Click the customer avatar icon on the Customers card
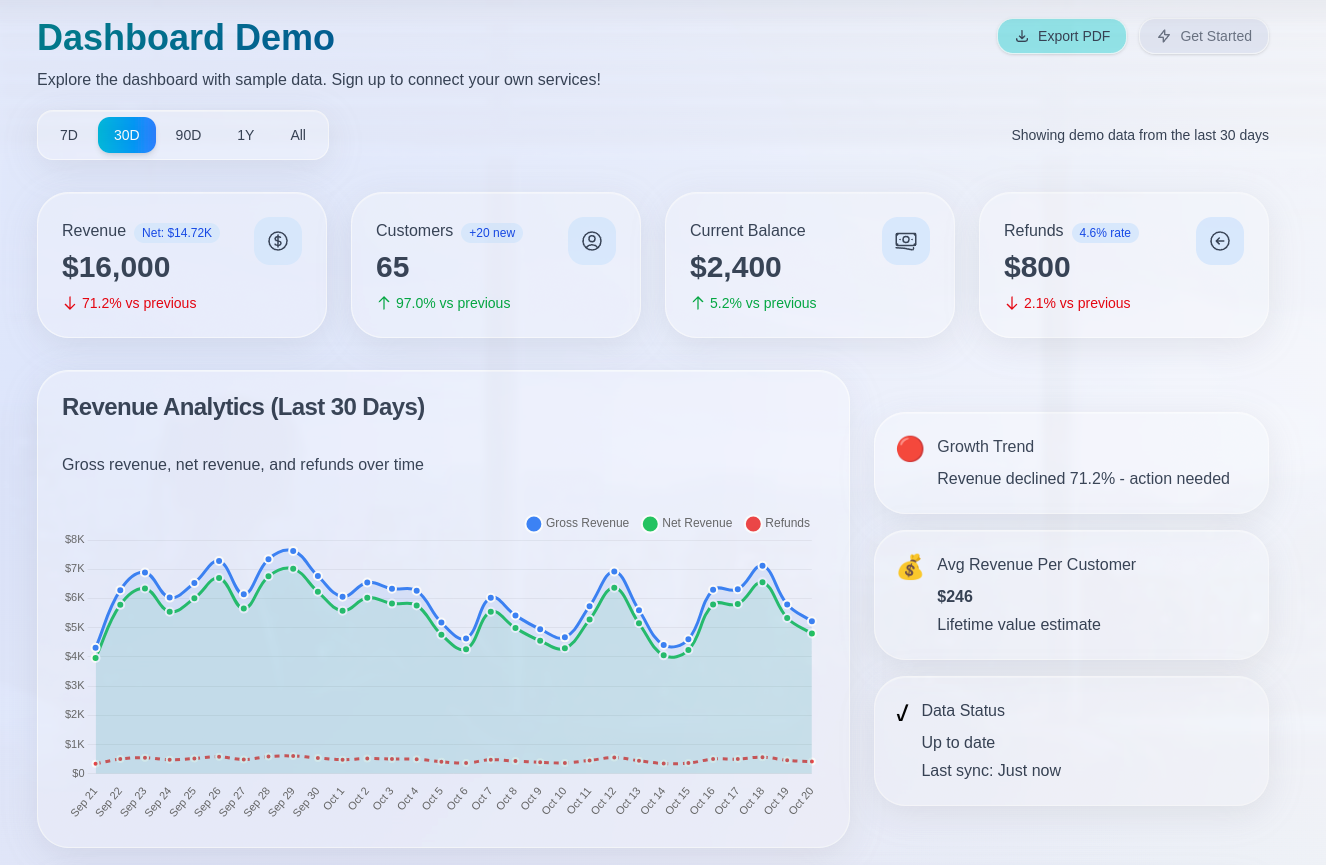 point(592,240)
